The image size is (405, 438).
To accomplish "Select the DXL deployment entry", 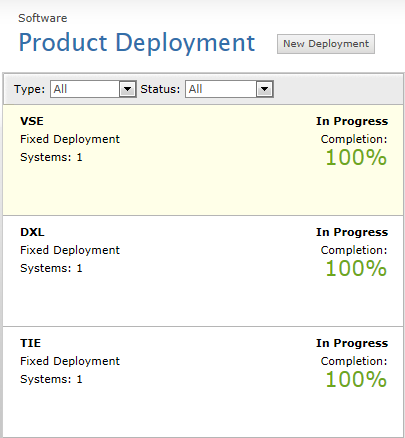I will pos(203,271).
